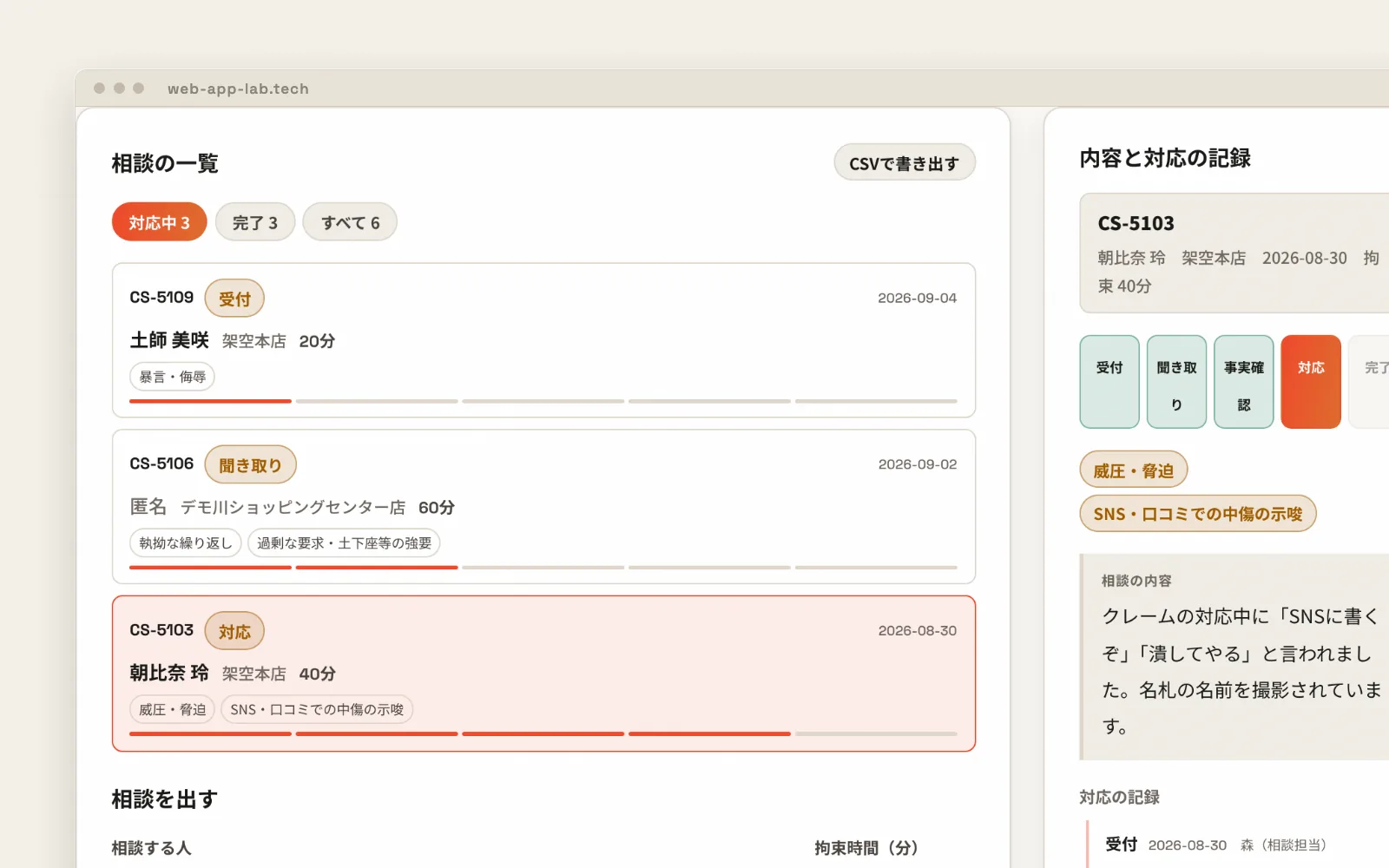Click the 対応 status badge on CS-5103 card
Viewport: 1389px width, 868px height.
(x=234, y=631)
